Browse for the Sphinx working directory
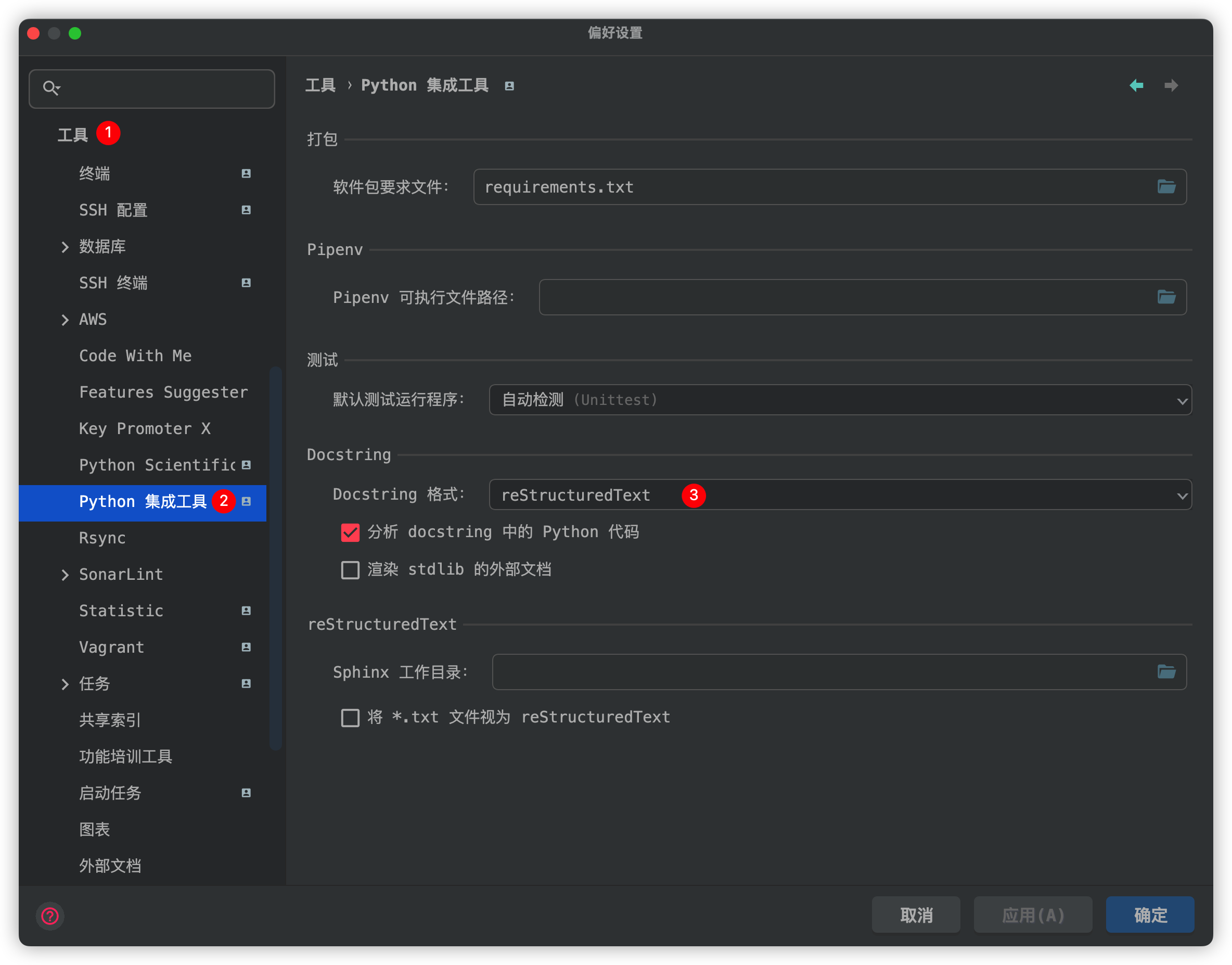 pos(1167,672)
